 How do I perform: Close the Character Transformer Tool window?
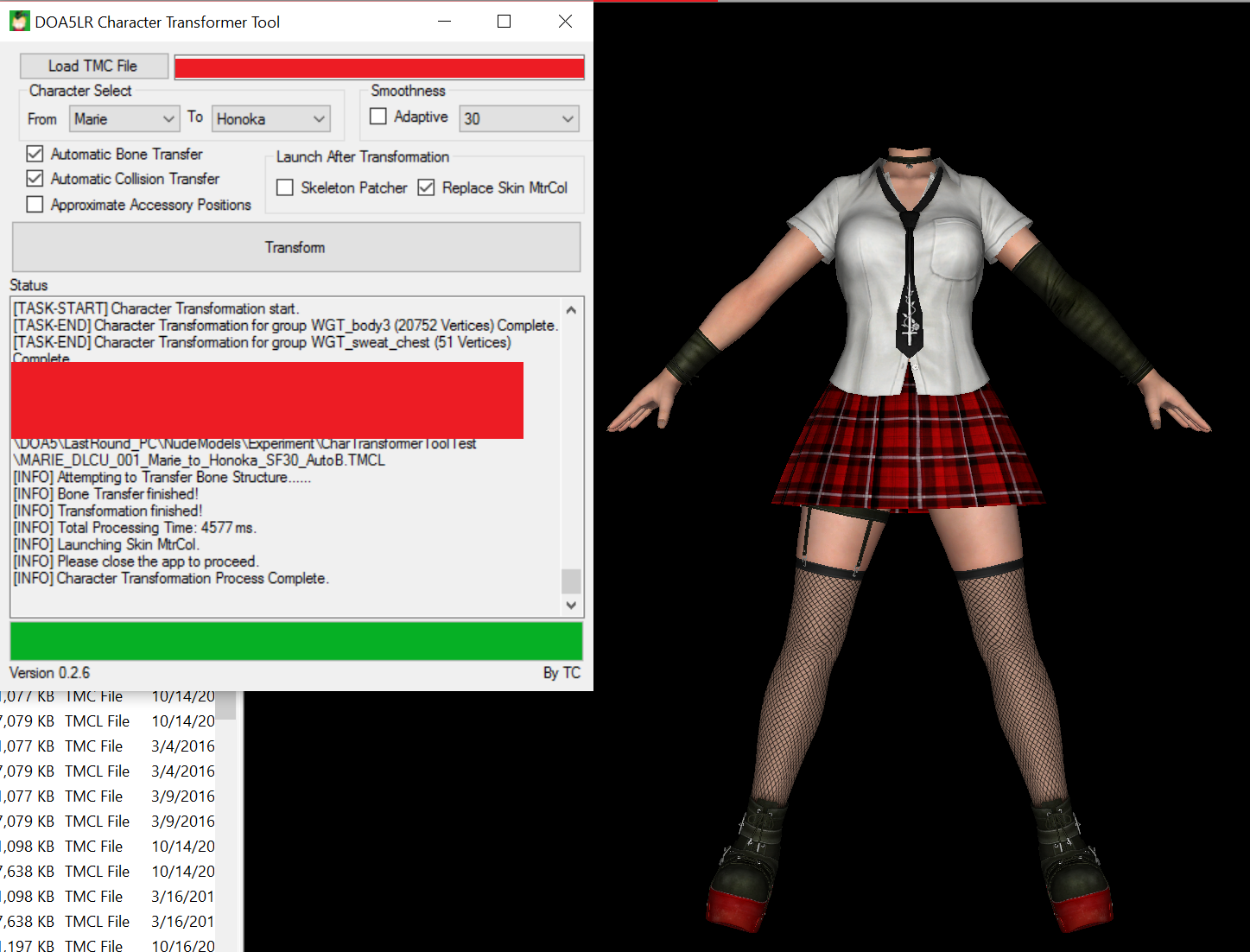tap(565, 22)
